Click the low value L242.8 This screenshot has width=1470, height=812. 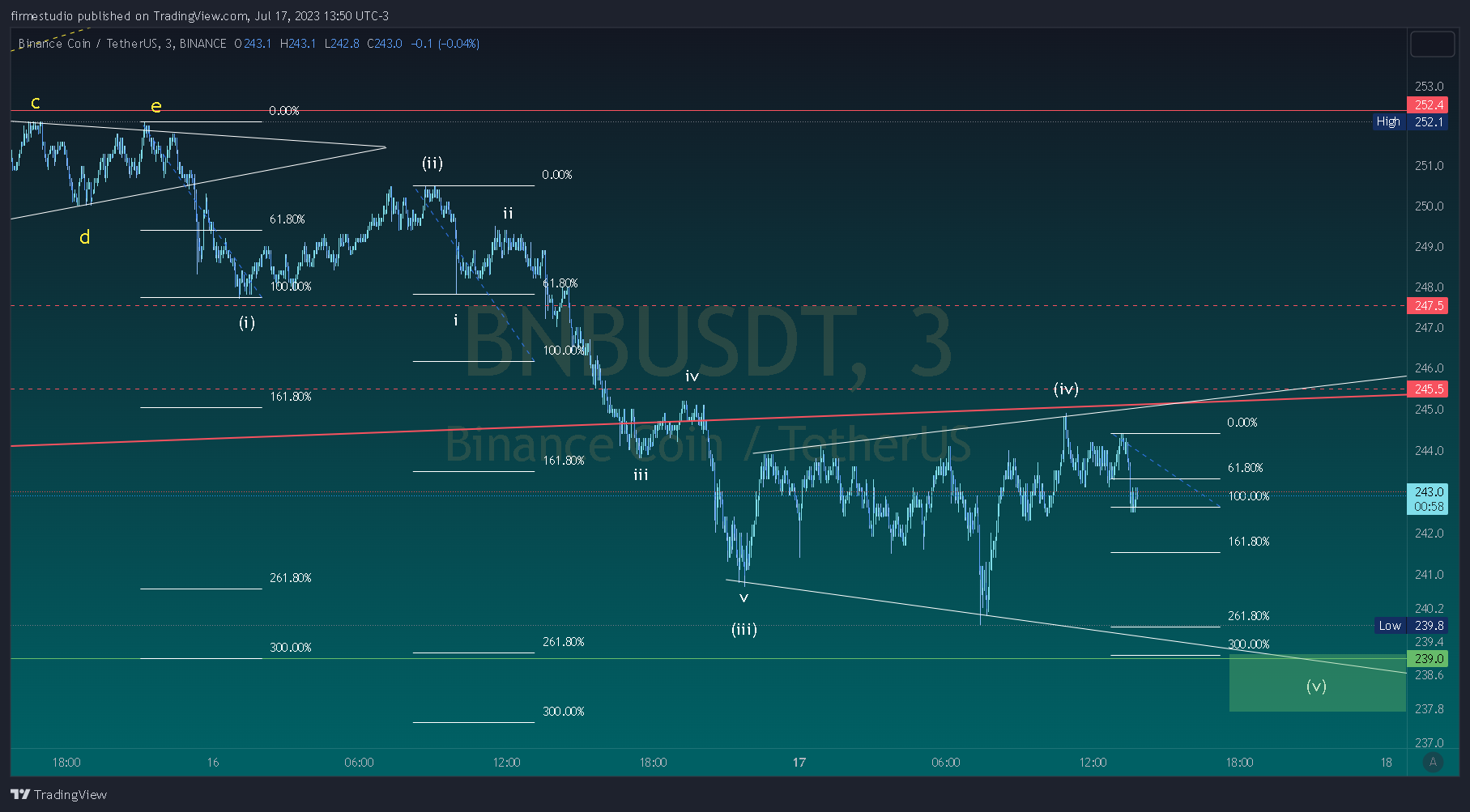[342, 44]
